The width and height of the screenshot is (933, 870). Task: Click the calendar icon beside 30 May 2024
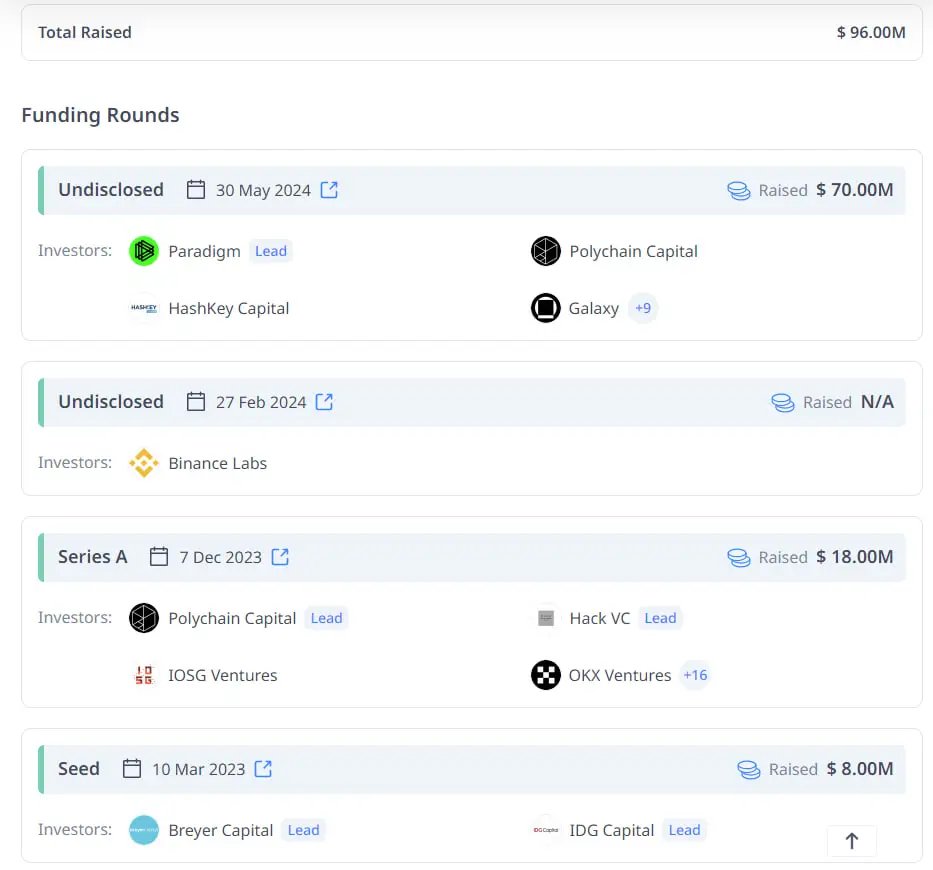[196, 190]
